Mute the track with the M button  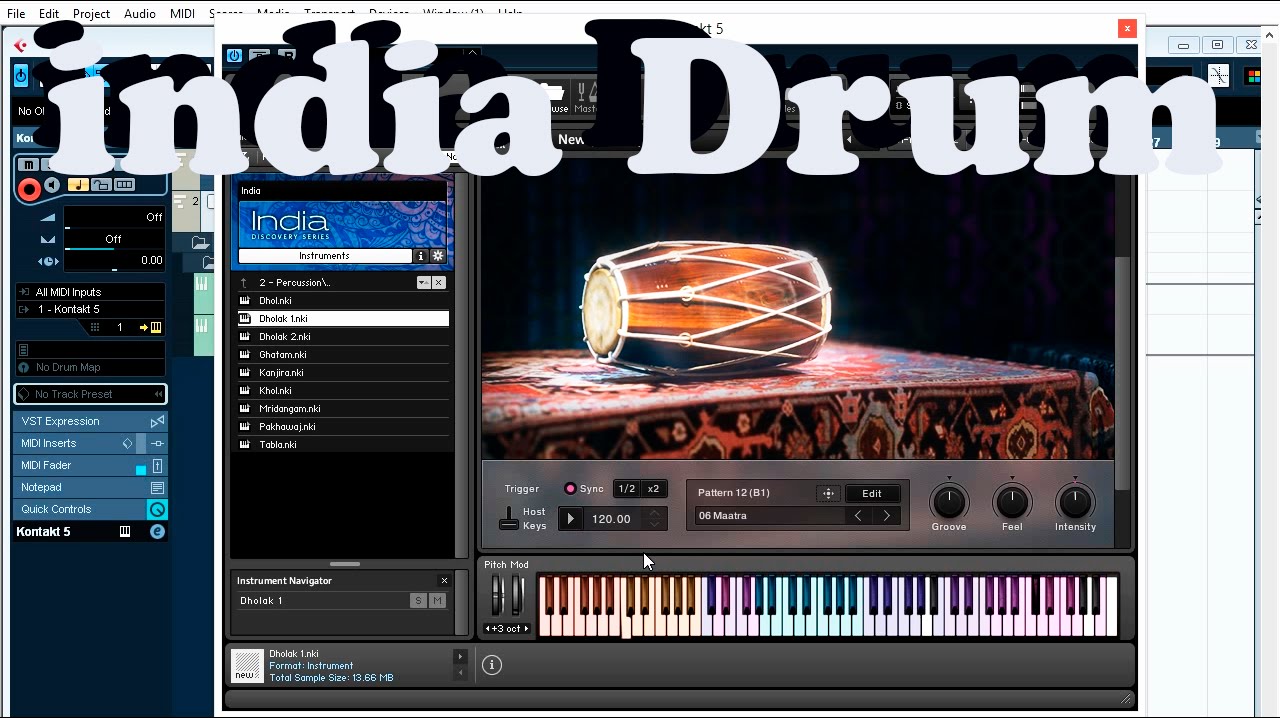click(x=29, y=165)
